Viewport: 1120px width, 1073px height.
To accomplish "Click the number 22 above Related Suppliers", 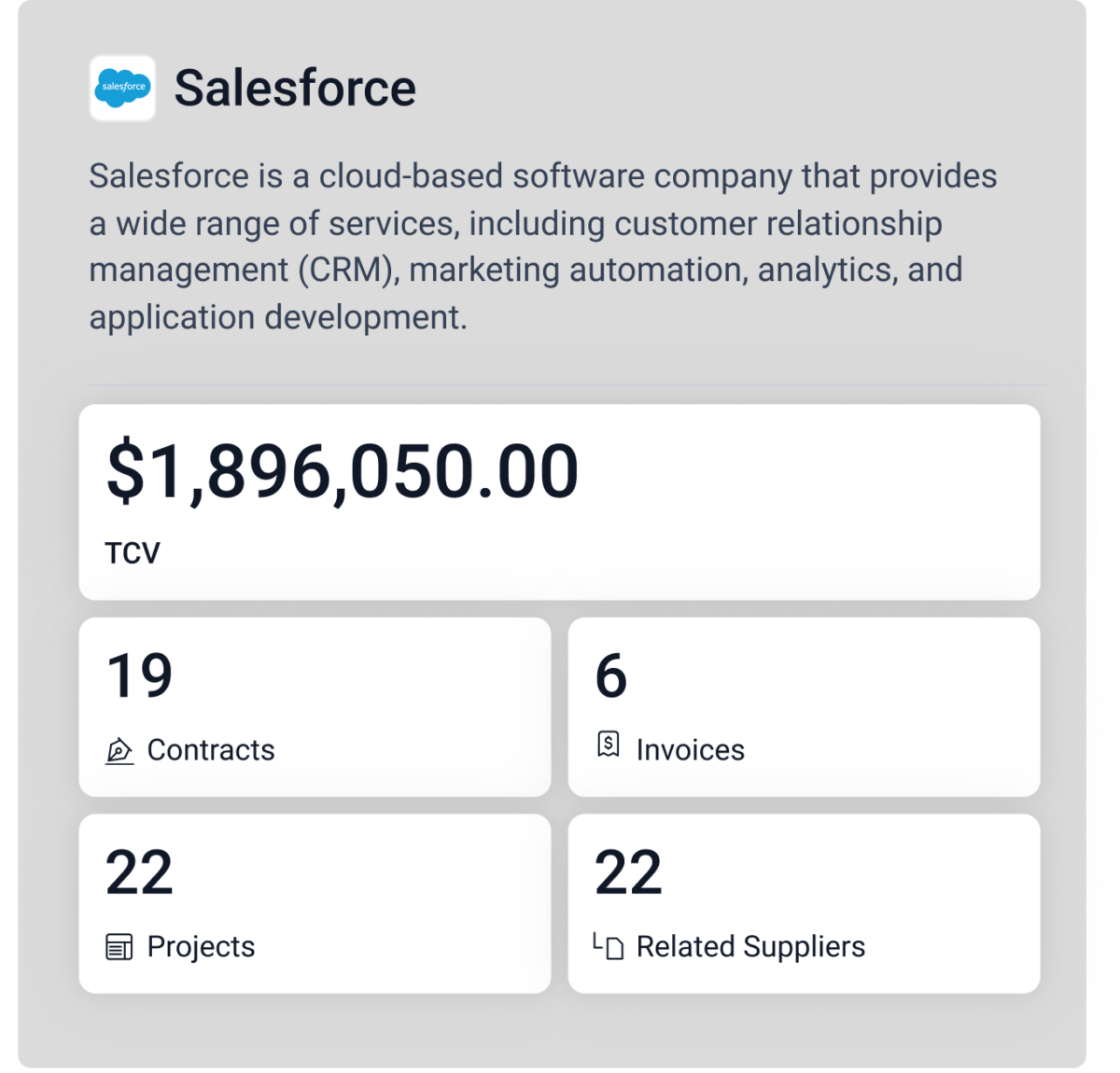I will pos(628,872).
